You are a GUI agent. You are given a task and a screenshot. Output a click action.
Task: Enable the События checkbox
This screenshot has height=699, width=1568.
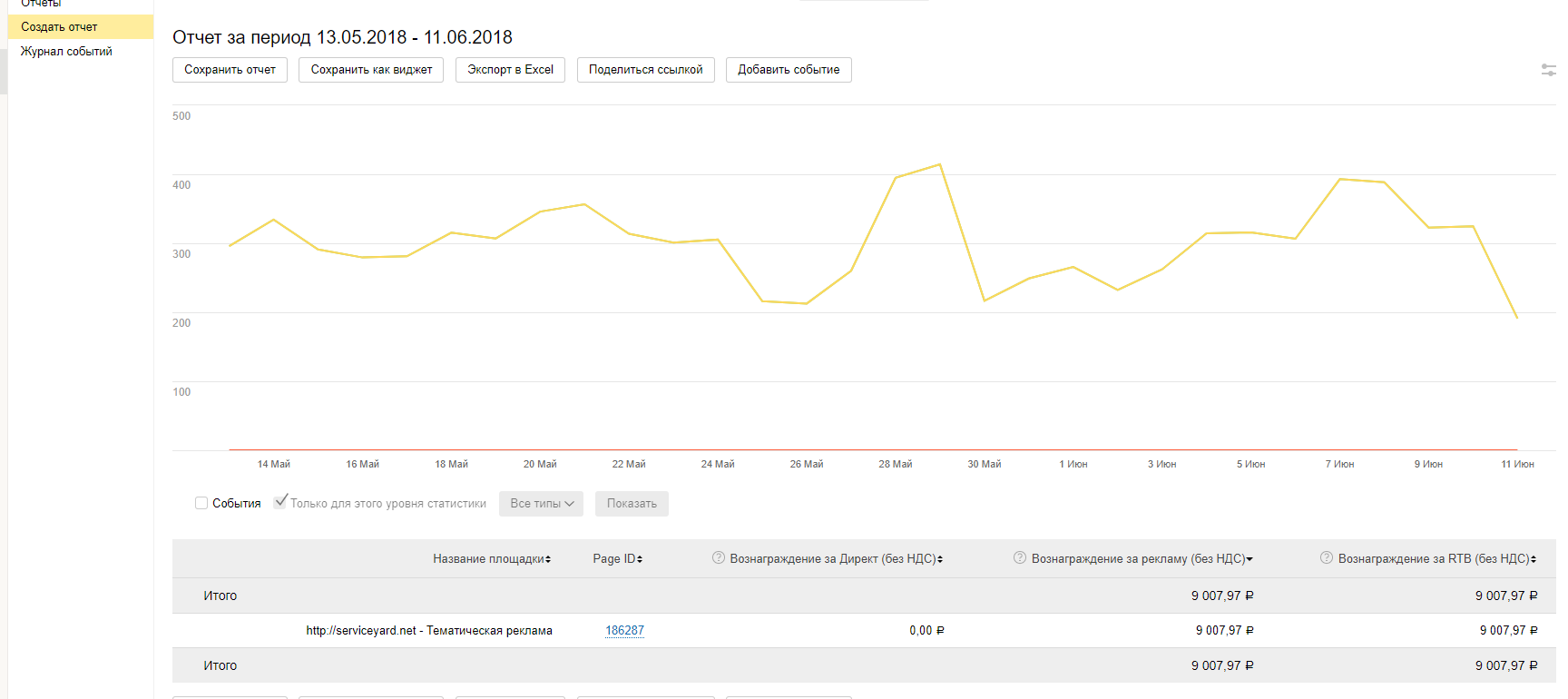tap(201, 503)
